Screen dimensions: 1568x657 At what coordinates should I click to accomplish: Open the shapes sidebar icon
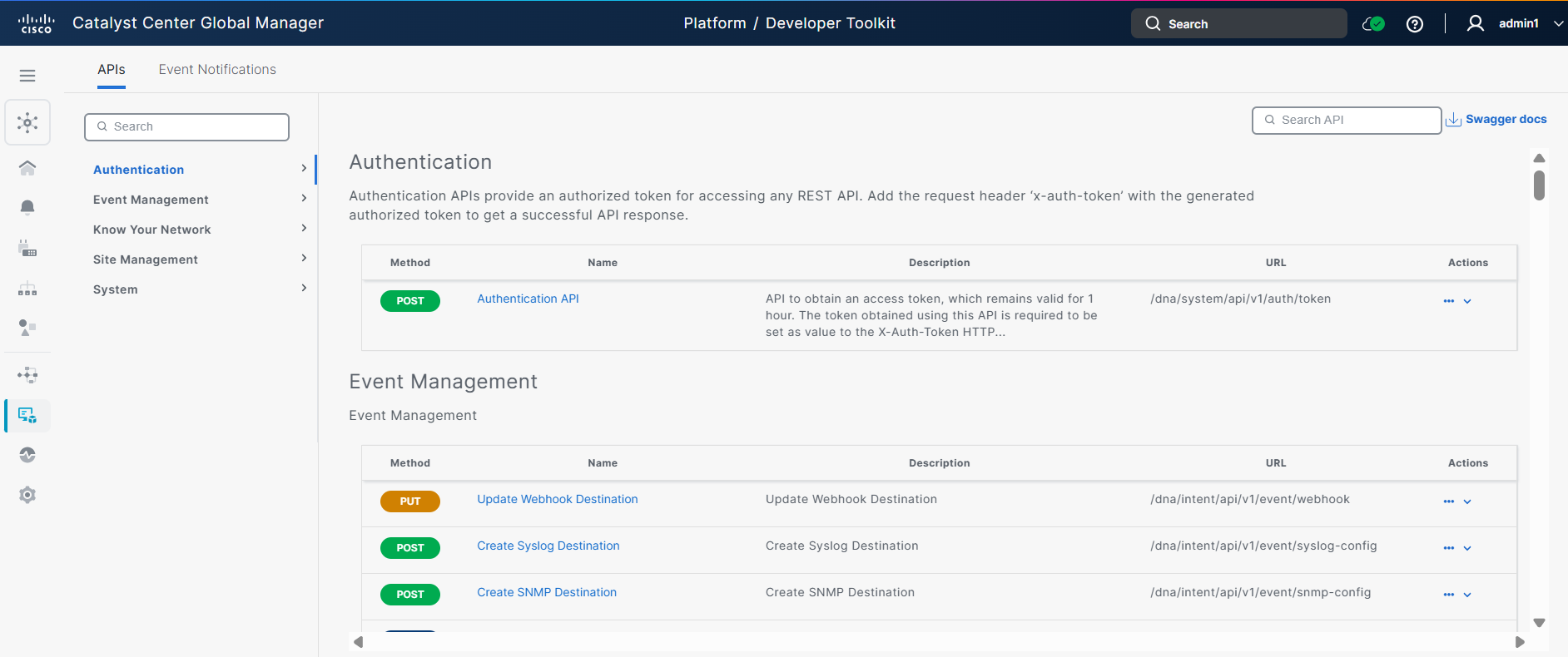click(27, 328)
